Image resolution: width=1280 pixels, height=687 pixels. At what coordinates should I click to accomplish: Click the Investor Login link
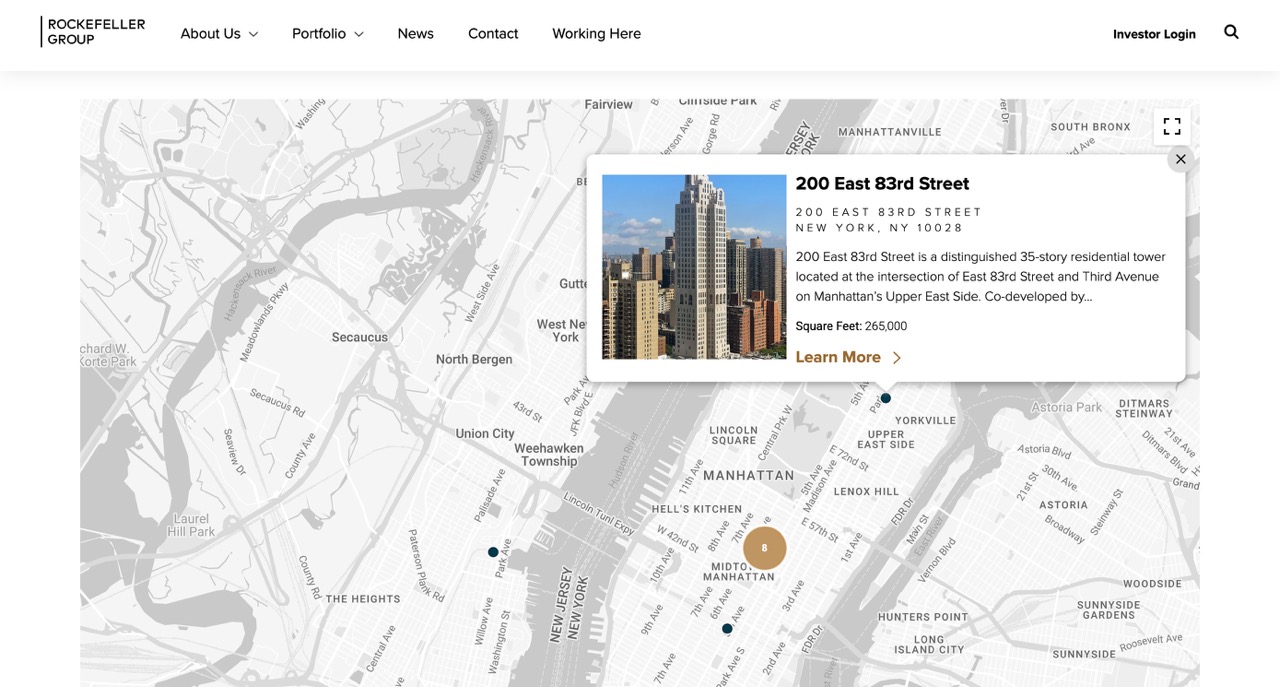(1154, 34)
